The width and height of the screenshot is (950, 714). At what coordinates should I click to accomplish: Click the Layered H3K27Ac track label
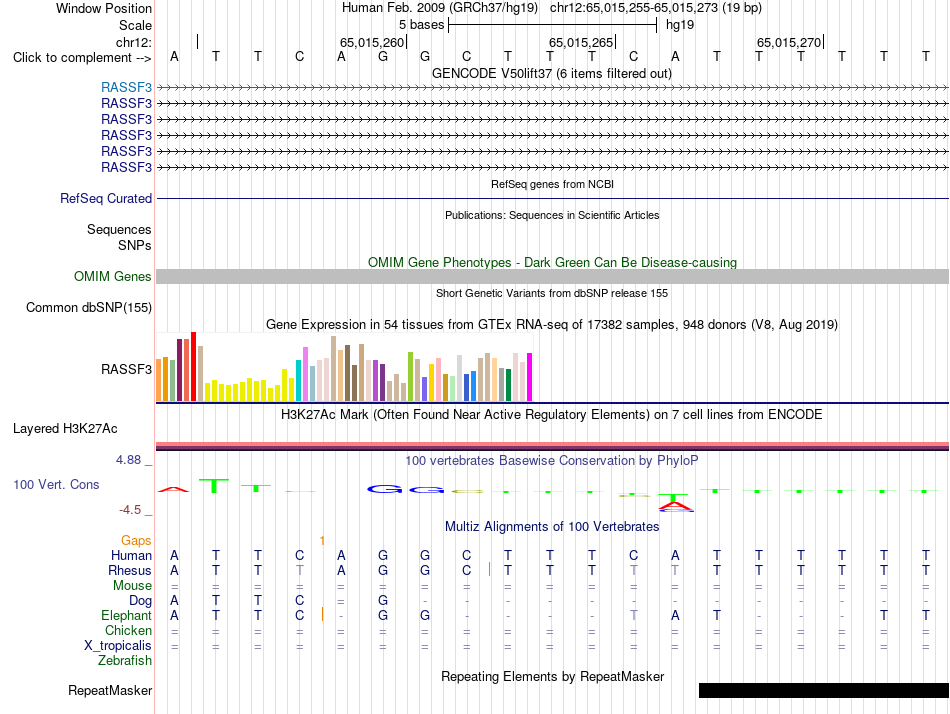[65, 429]
